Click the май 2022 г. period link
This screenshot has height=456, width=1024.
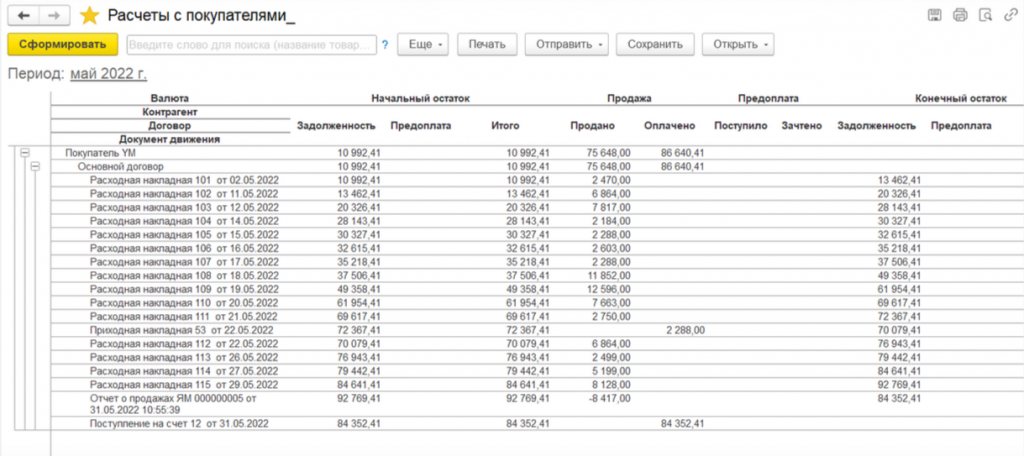(x=109, y=74)
